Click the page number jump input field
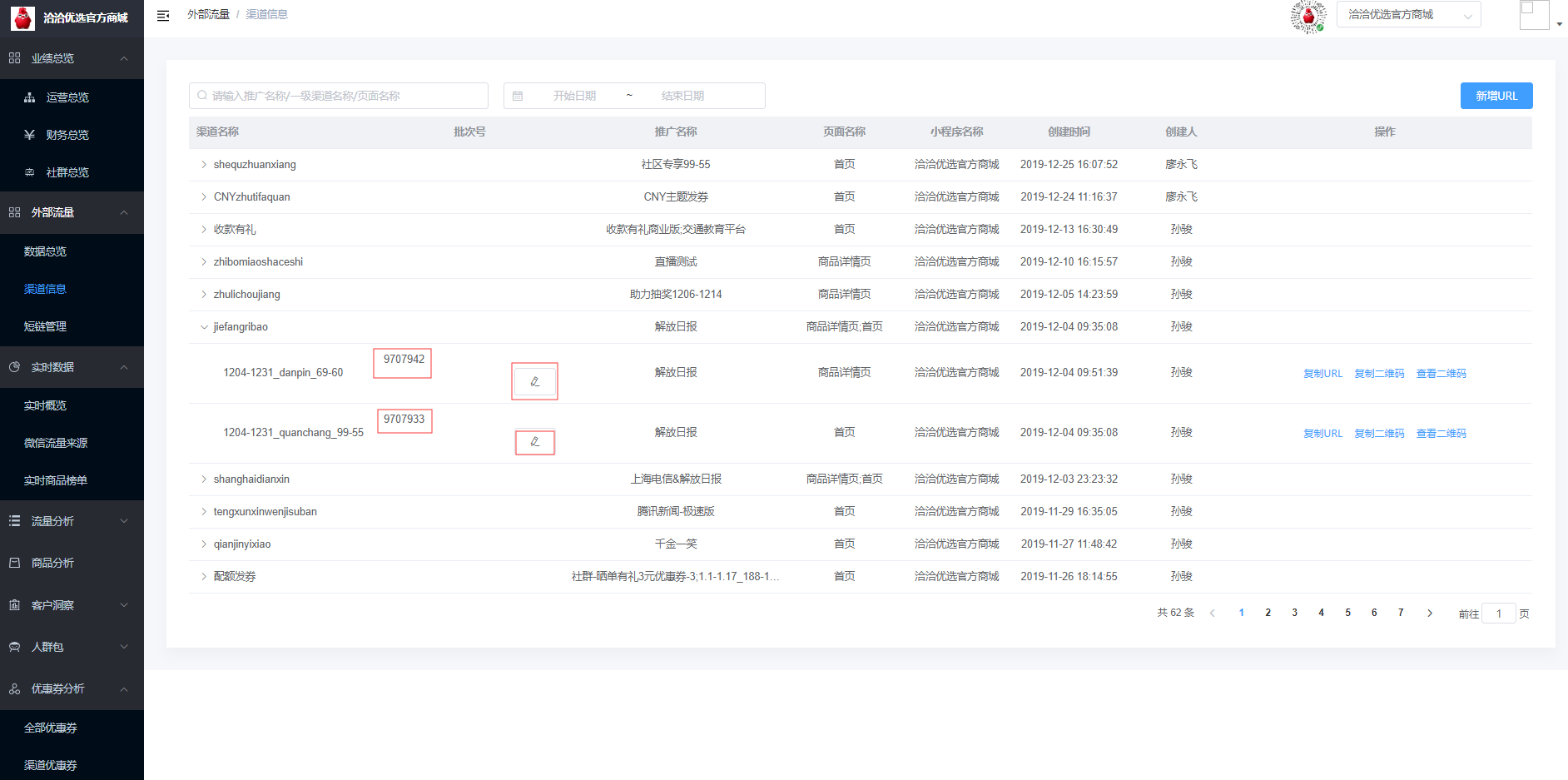1568x780 pixels. pyautogui.click(x=1498, y=614)
